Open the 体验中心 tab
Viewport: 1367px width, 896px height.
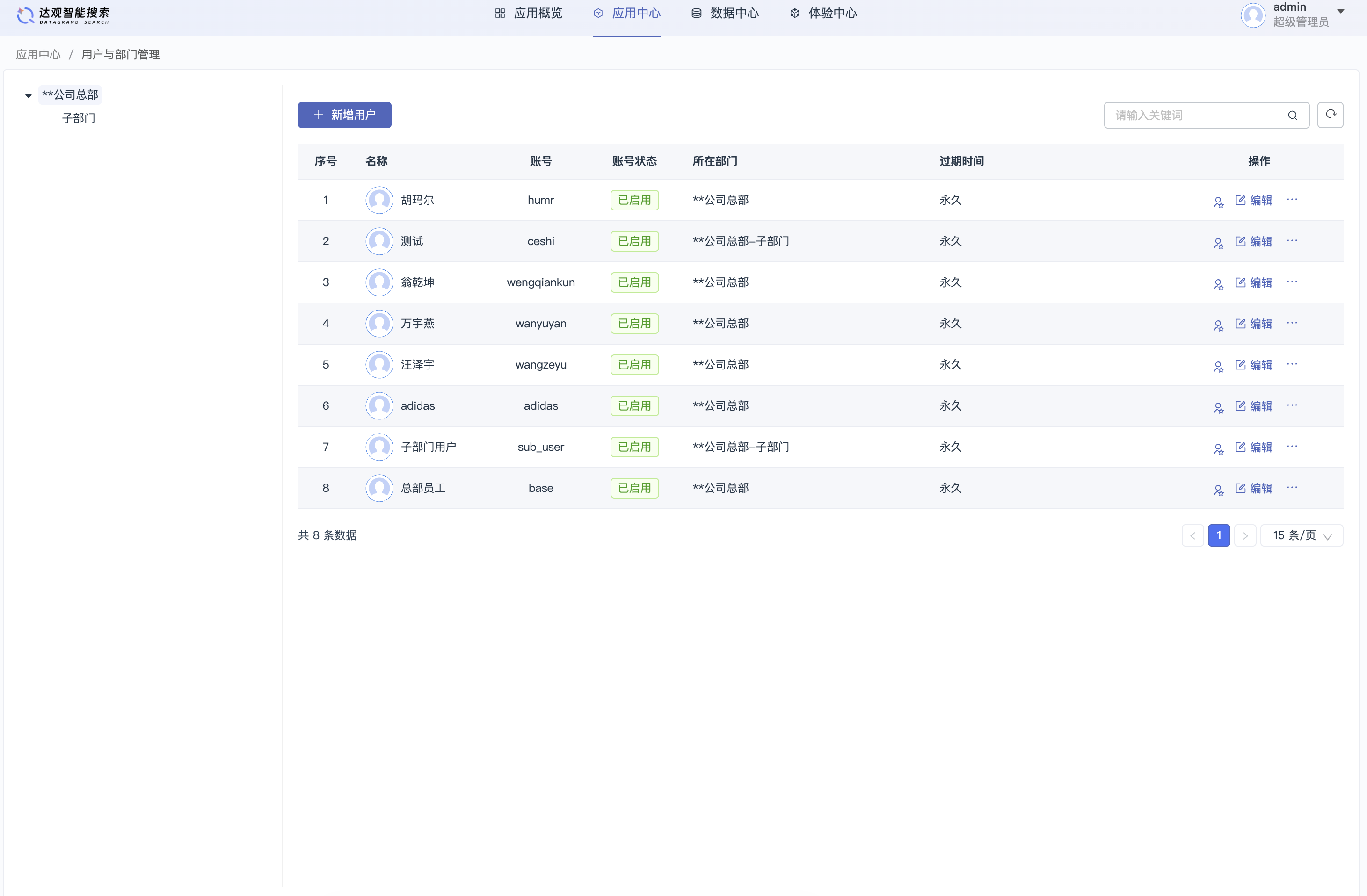tap(823, 13)
